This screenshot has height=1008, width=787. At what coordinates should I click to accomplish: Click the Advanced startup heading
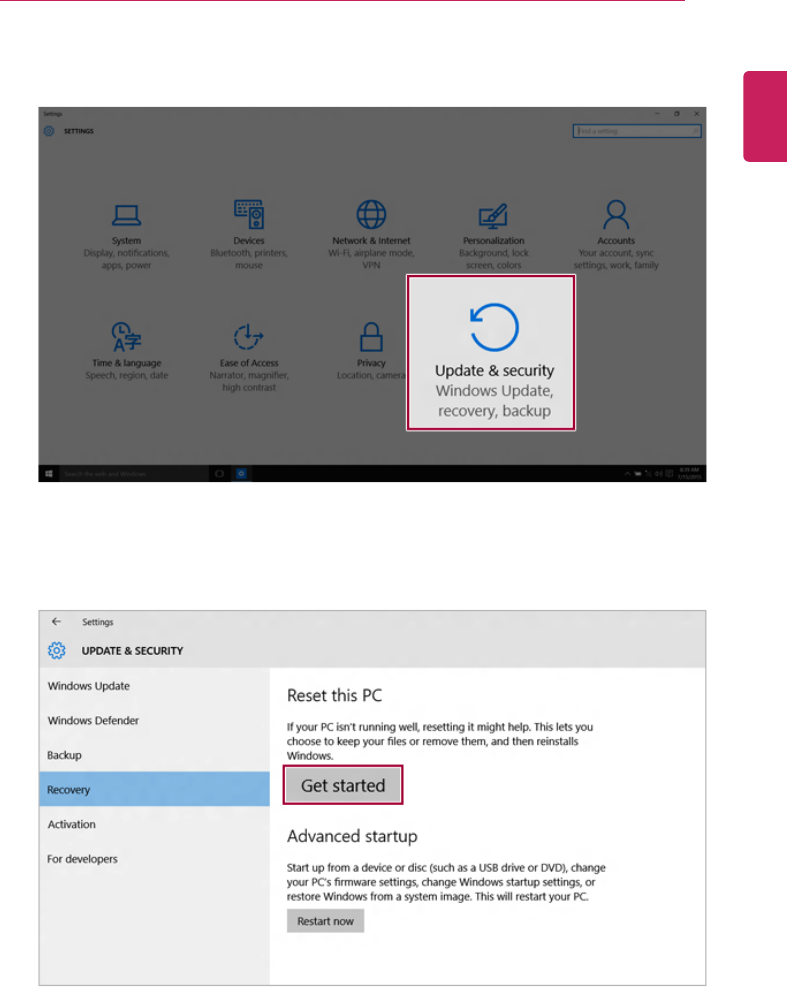[x=352, y=836]
